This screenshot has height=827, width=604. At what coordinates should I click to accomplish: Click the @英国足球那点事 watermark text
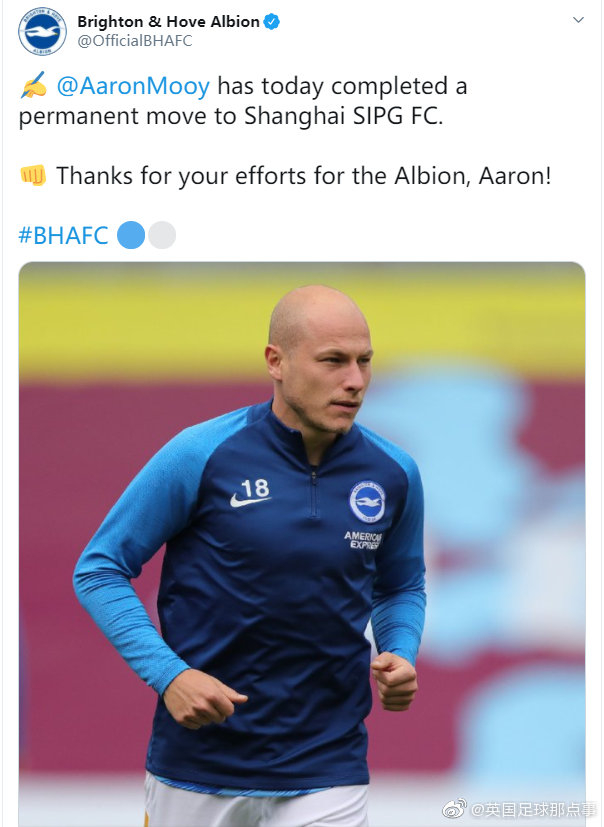(534, 808)
